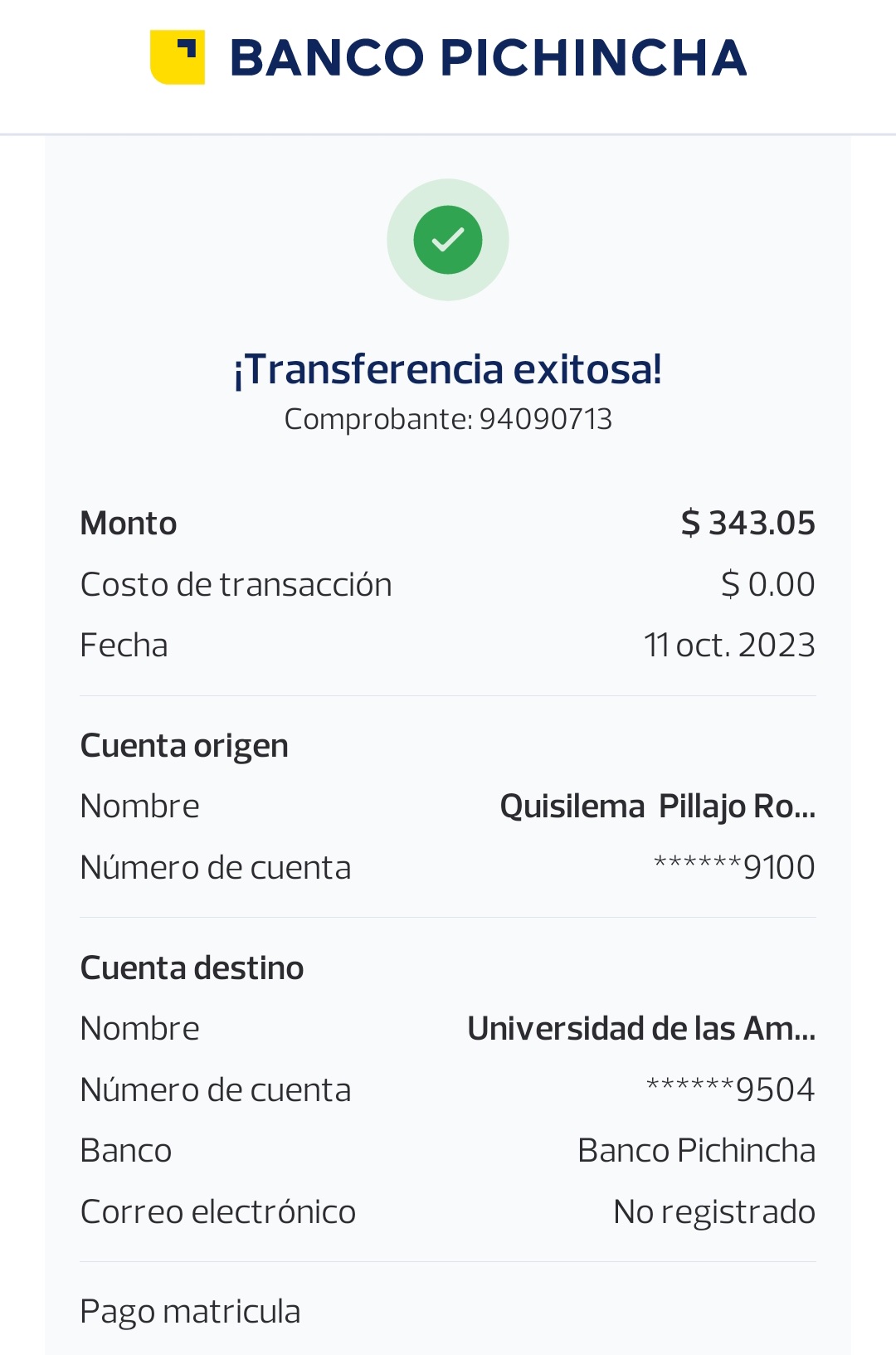The width and height of the screenshot is (896, 1355).
Task: Click the No registrado email value
Action: [x=713, y=1212]
